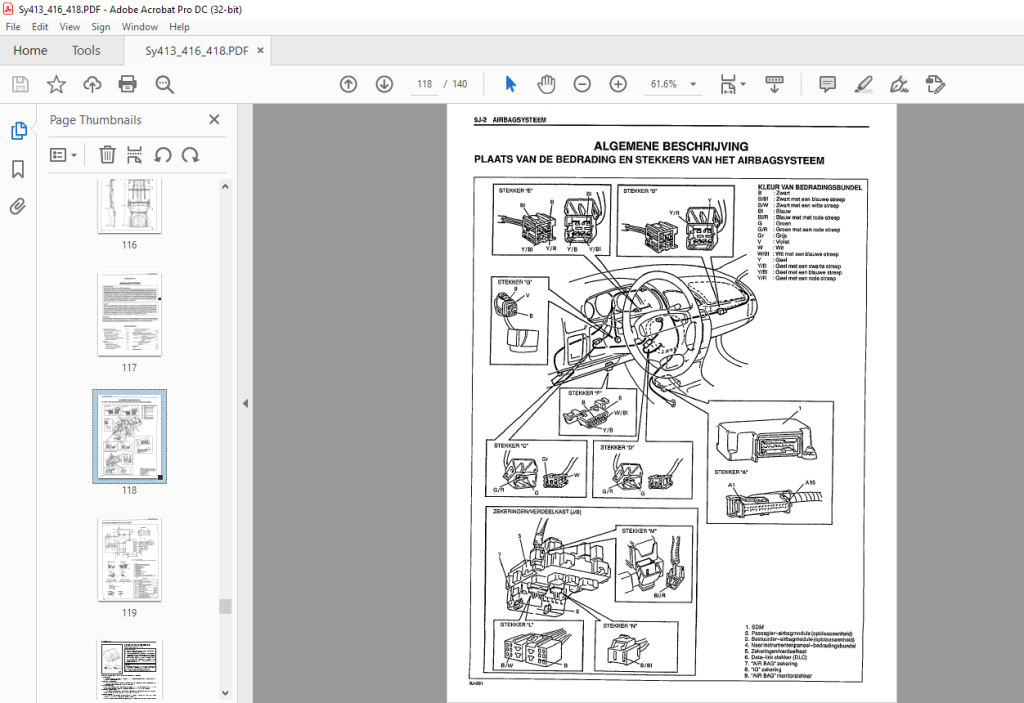This screenshot has height=703, width=1024.
Task: Zoom in with the plus icon
Action: pos(618,84)
